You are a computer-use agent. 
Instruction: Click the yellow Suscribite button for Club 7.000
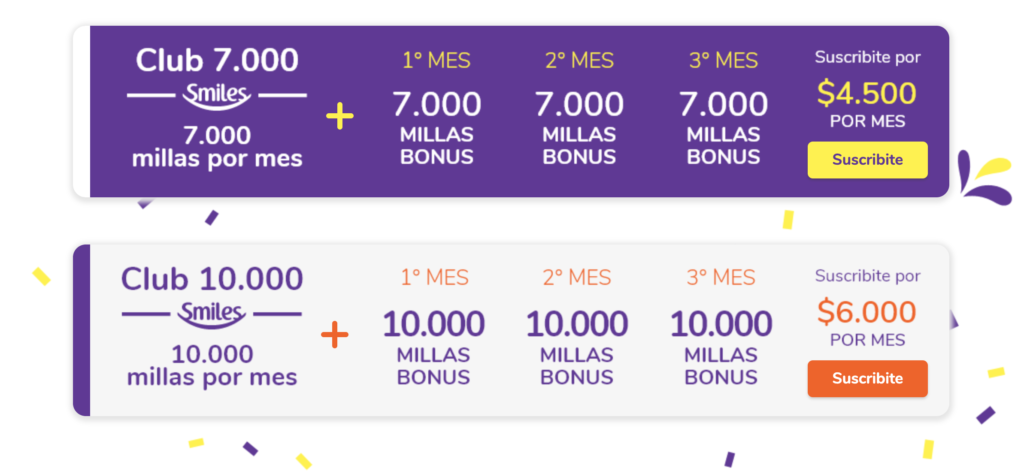tap(867, 160)
